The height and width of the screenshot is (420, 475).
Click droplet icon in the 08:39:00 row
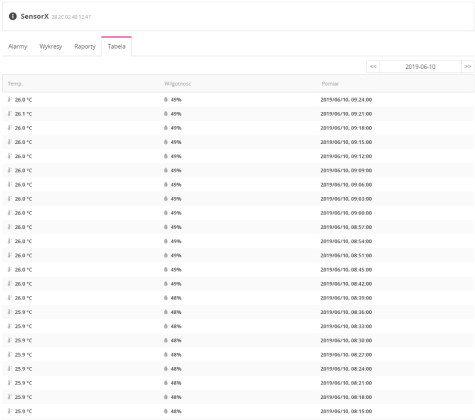166,298
